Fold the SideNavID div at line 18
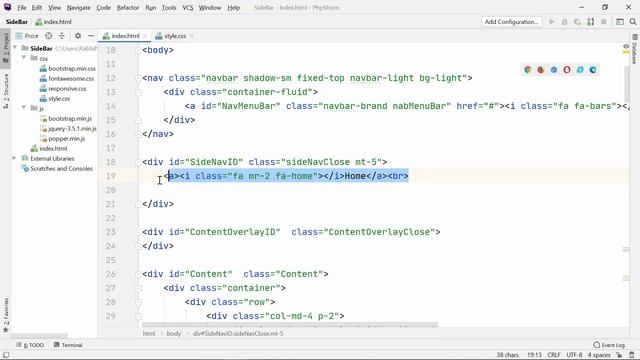This screenshot has width=640, height=360. tap(138, 162)
